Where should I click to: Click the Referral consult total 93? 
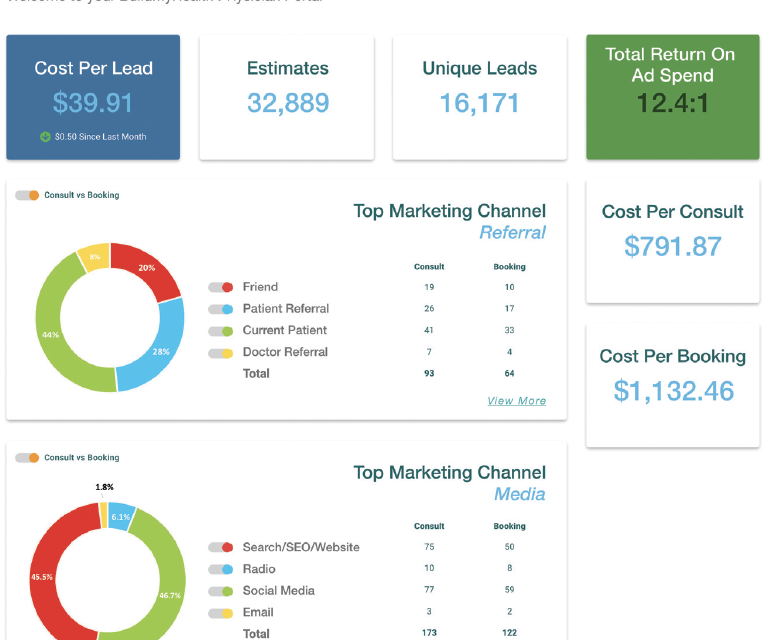click(429, 374)
